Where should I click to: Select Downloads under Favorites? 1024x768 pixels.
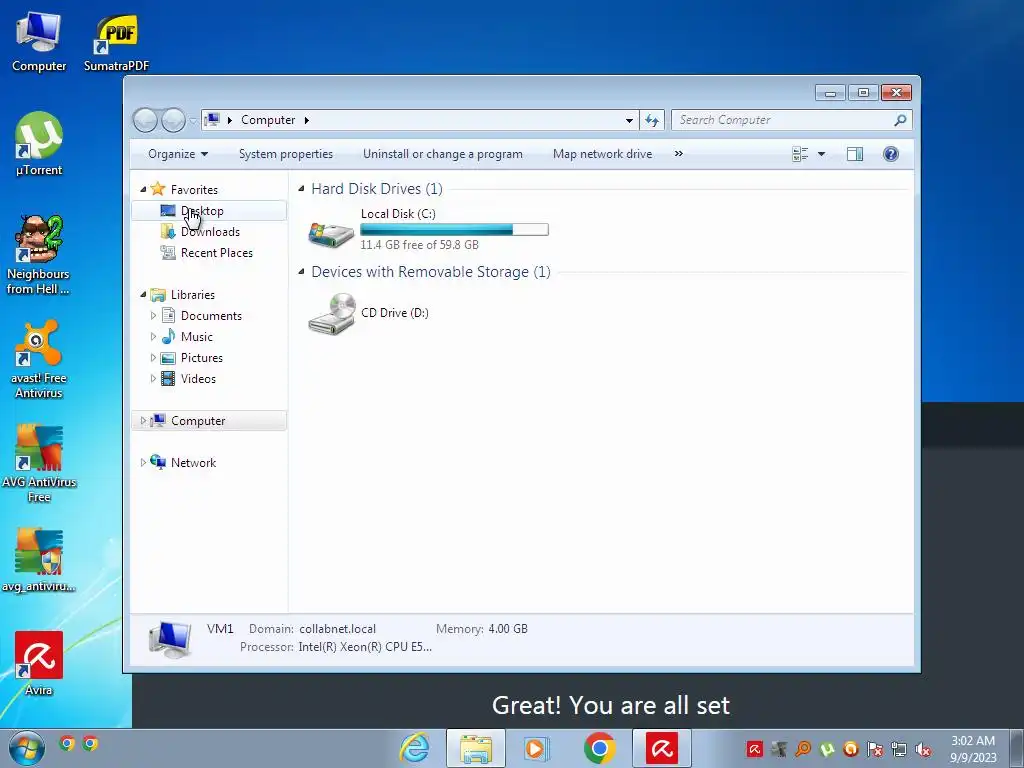(x=209, y=232)
